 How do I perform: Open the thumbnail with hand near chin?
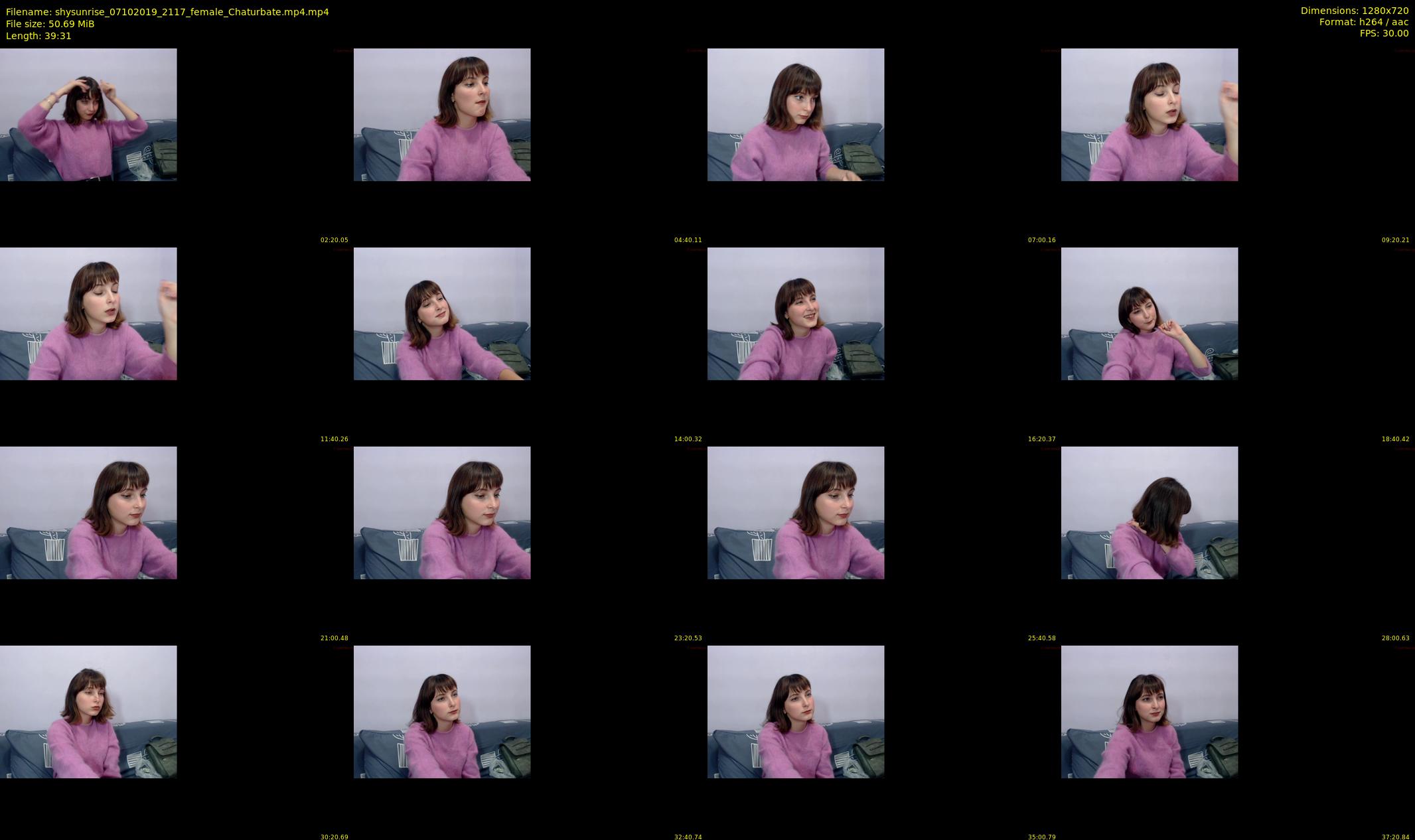[1149, 313]
